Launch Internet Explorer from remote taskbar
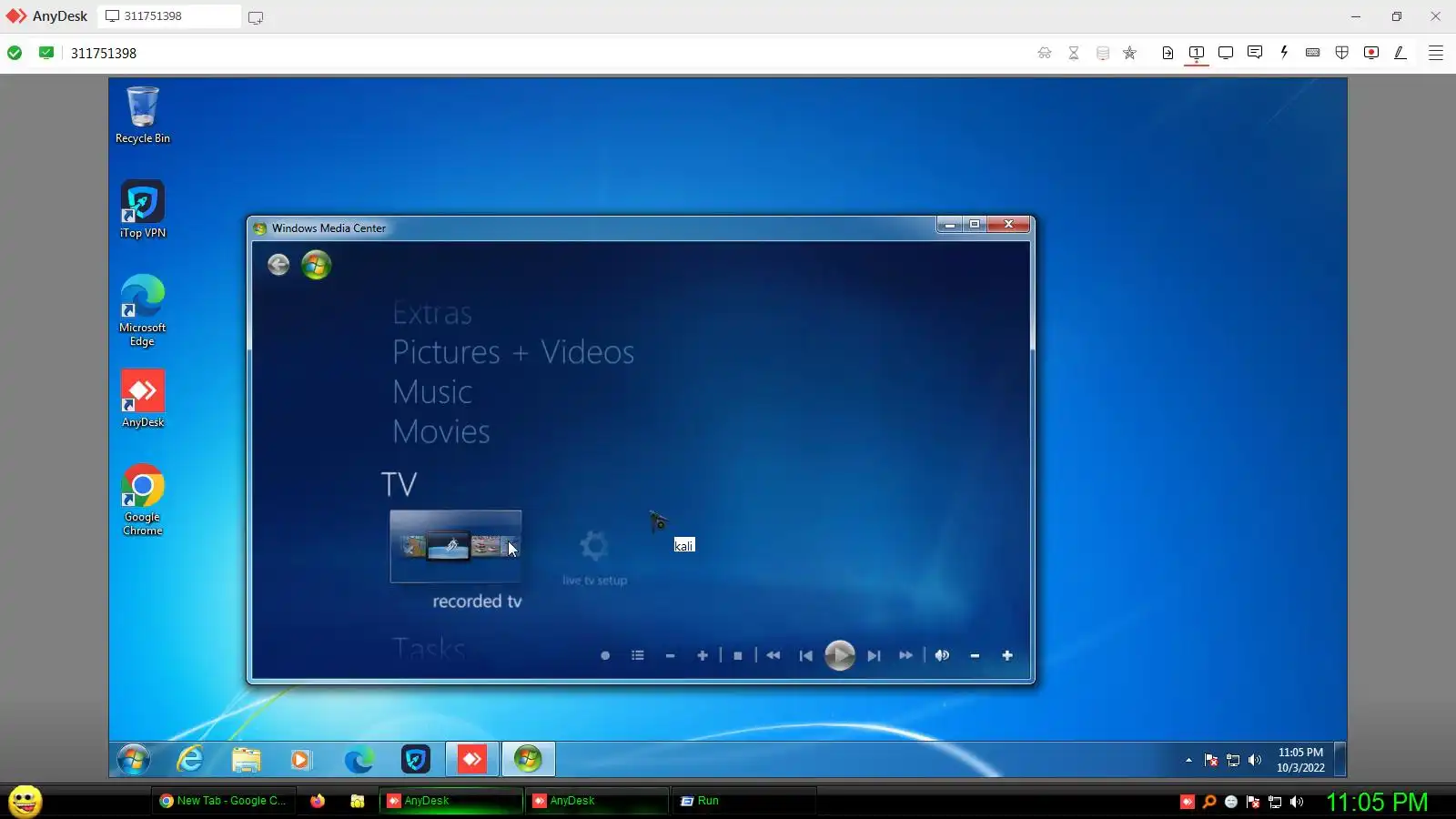The image size is (1456, 819). coord(190,759)
